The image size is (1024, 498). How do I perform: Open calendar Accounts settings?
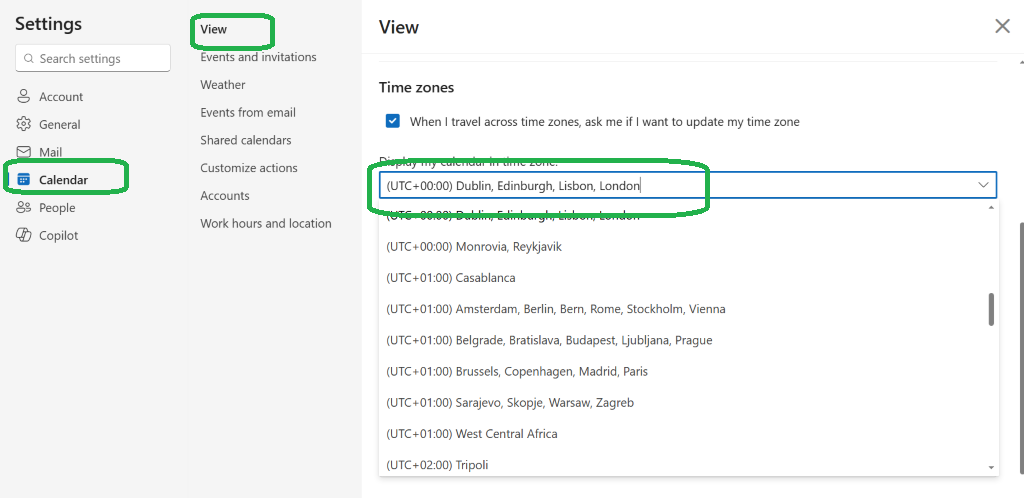click(225, 196)
